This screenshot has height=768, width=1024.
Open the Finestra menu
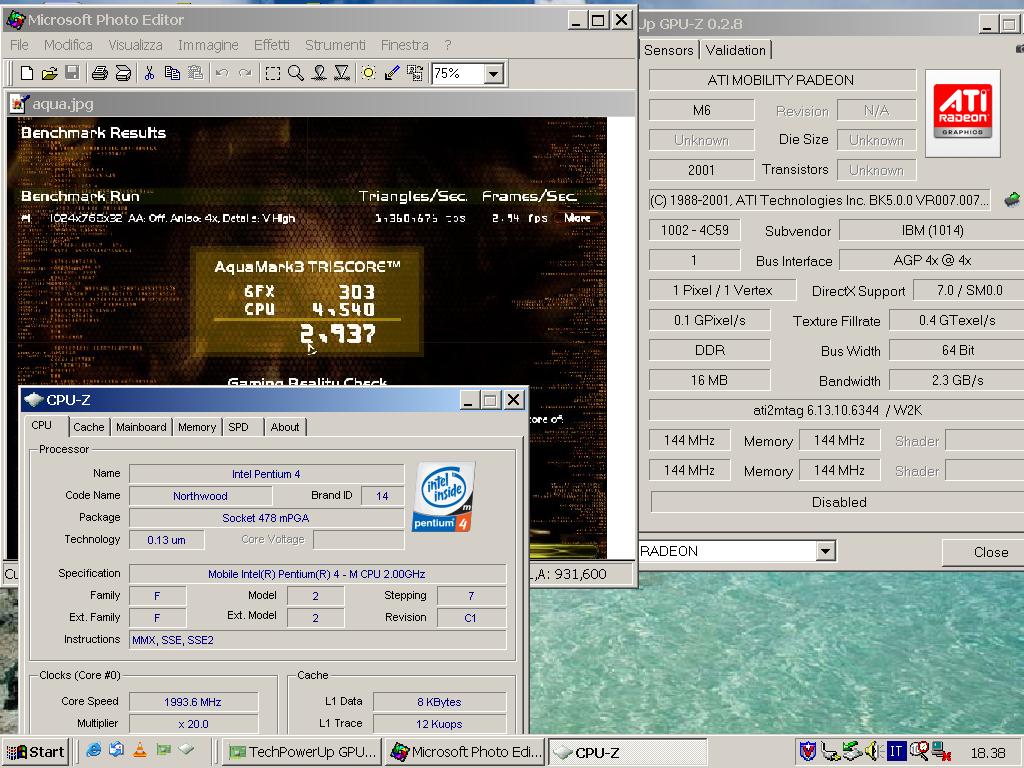point(405,45)
